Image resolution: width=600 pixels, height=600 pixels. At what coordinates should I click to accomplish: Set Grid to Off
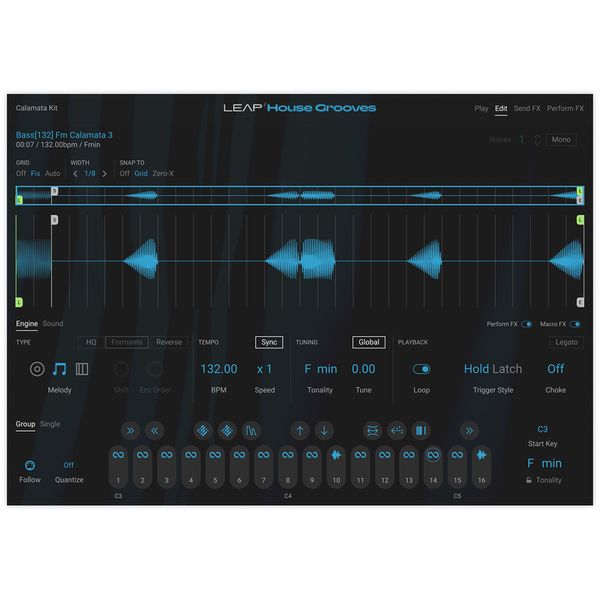click(x=21, y=173)
